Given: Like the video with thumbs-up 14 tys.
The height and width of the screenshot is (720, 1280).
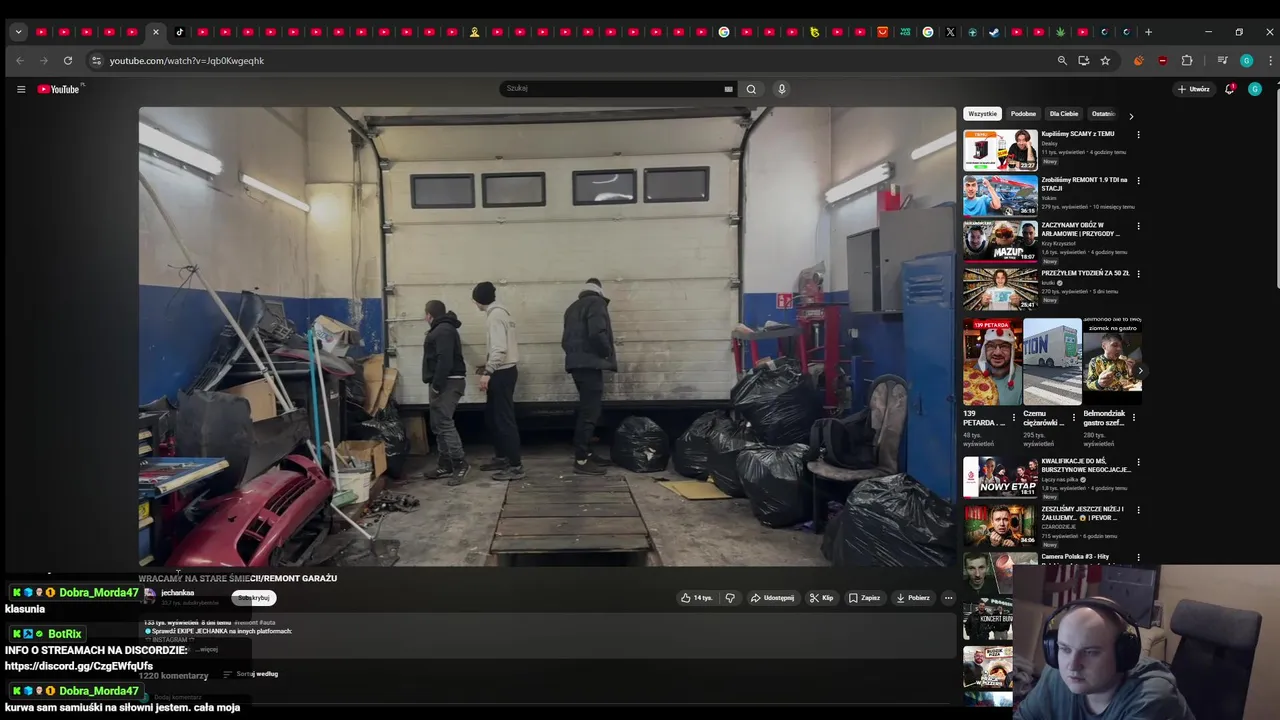Looking at the screenshot, I should point(696,598).
